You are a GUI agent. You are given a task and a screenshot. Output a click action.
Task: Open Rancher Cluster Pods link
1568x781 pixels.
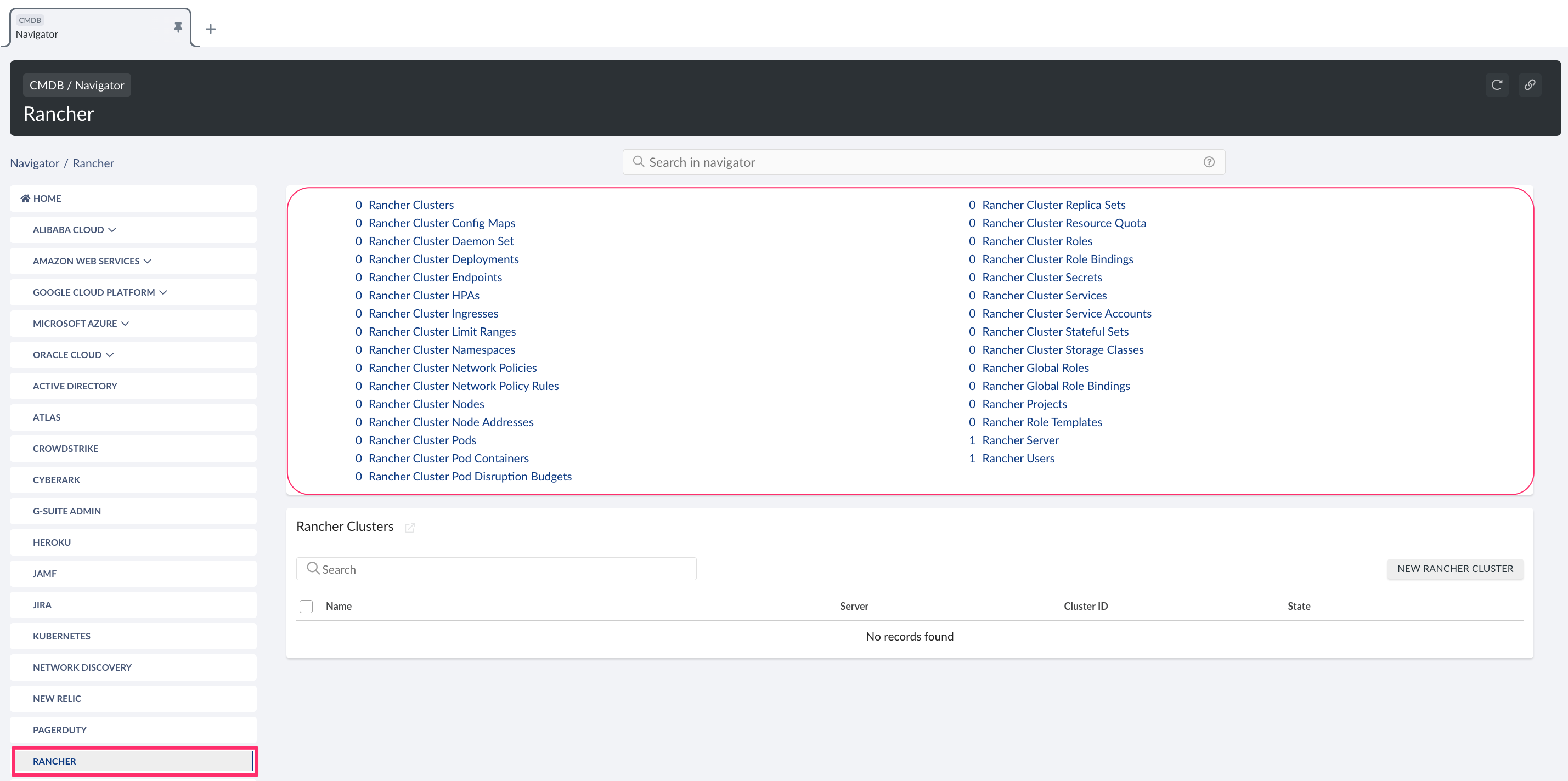point(422,439)
